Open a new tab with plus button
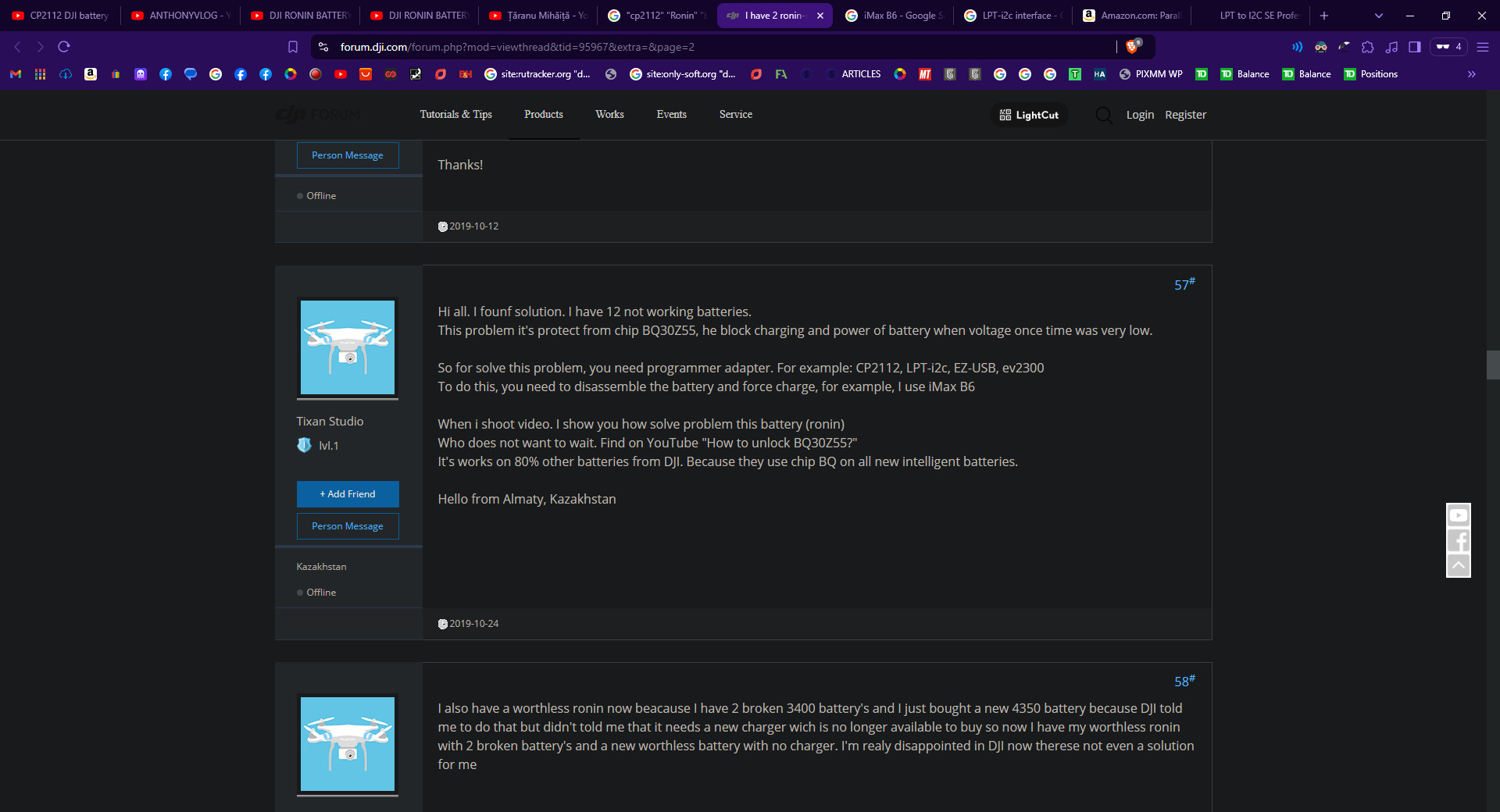 1324,16
